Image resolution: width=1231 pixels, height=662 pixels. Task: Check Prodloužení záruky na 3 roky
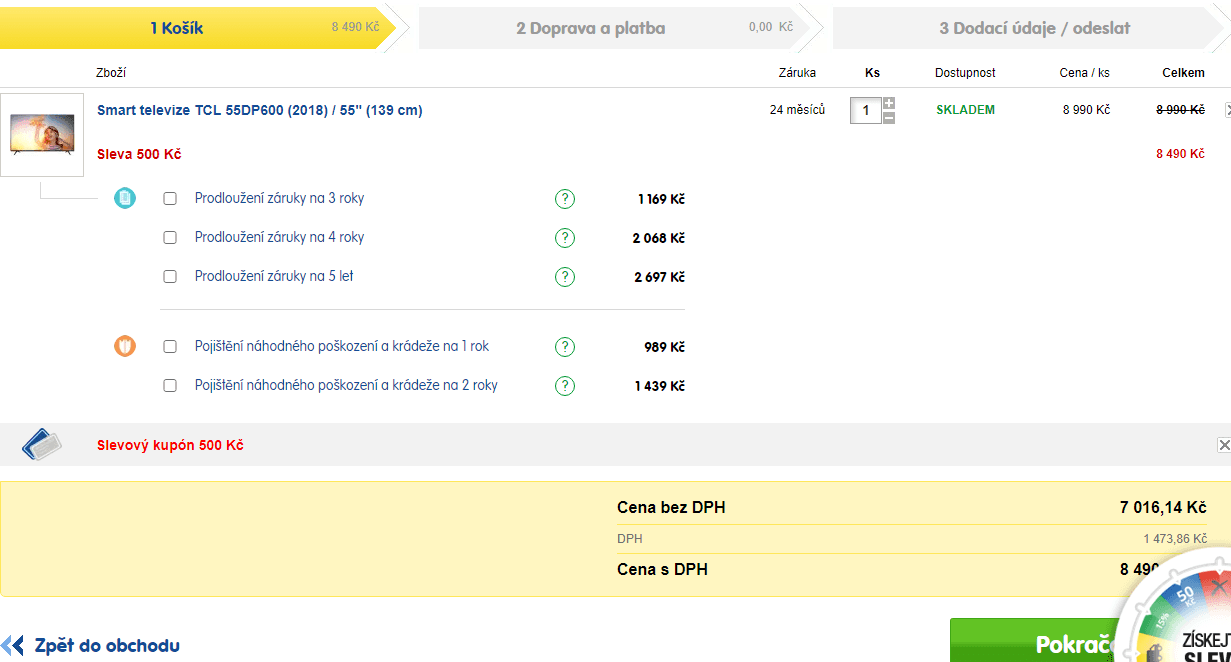[x=170, y=199]
